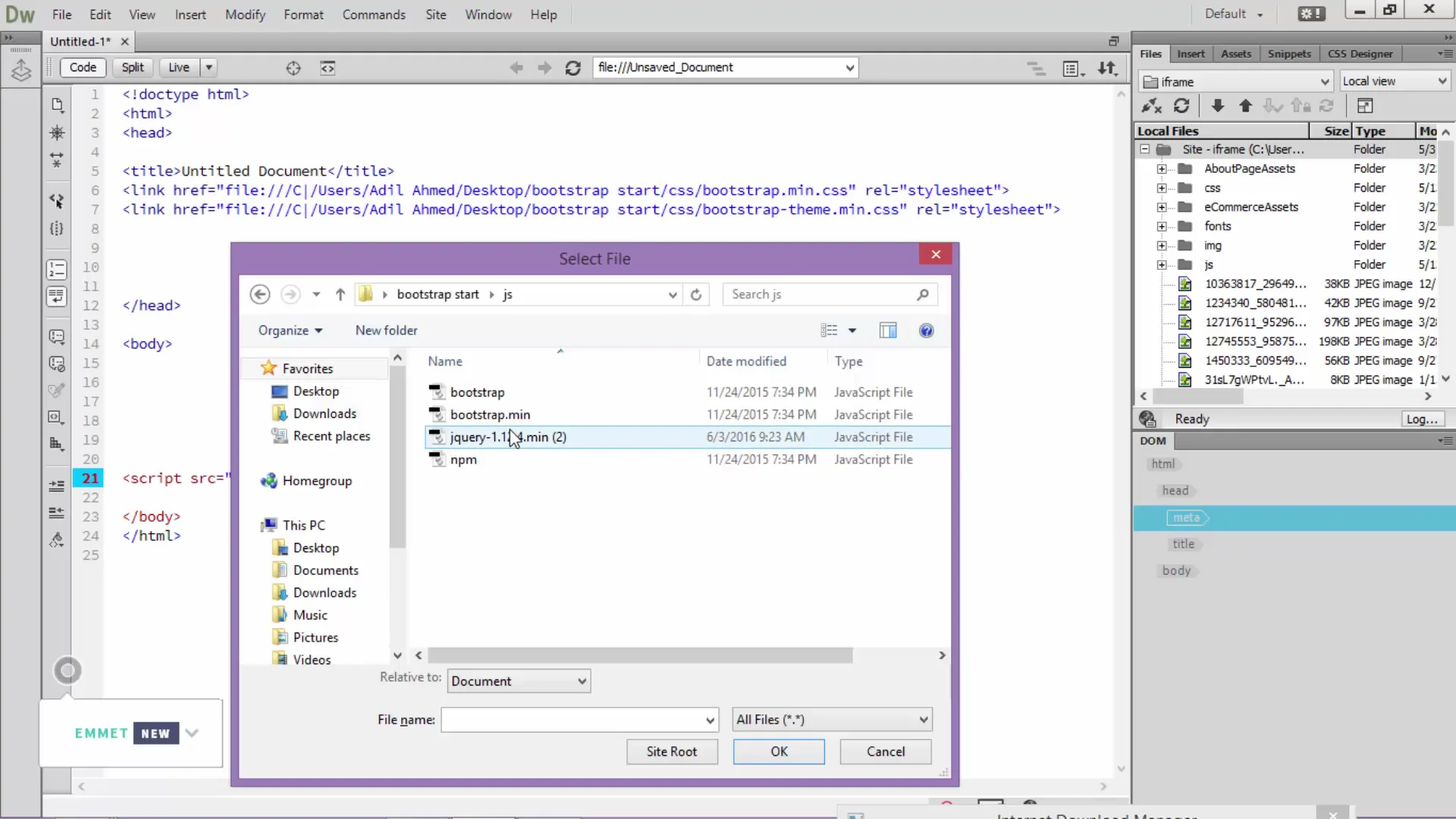This screenshot has height=819, width=1456.
Task: Open the iframe site dropdown
Action: (1236, 81)
